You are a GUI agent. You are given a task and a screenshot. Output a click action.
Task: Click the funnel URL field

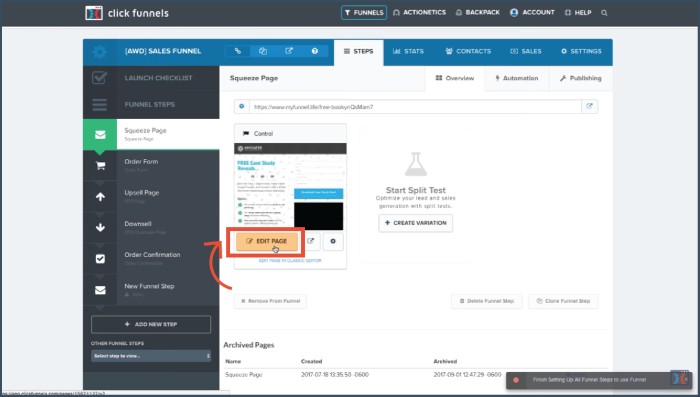coord(415,107)
